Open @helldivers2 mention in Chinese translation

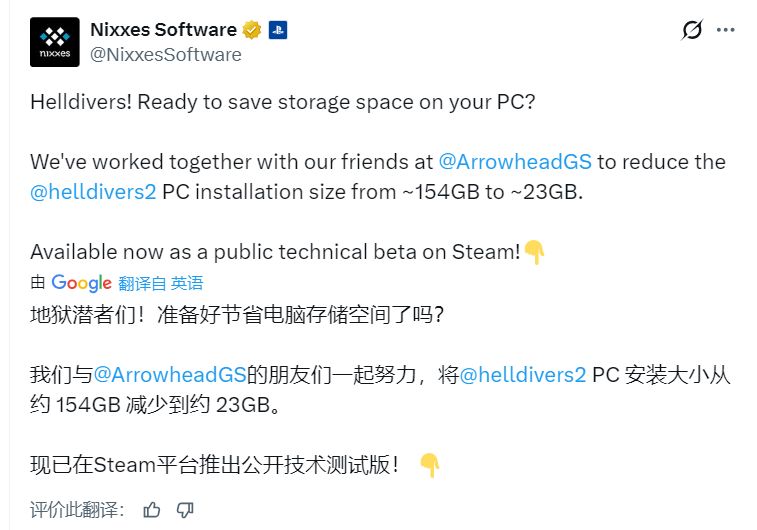point(522,375)
